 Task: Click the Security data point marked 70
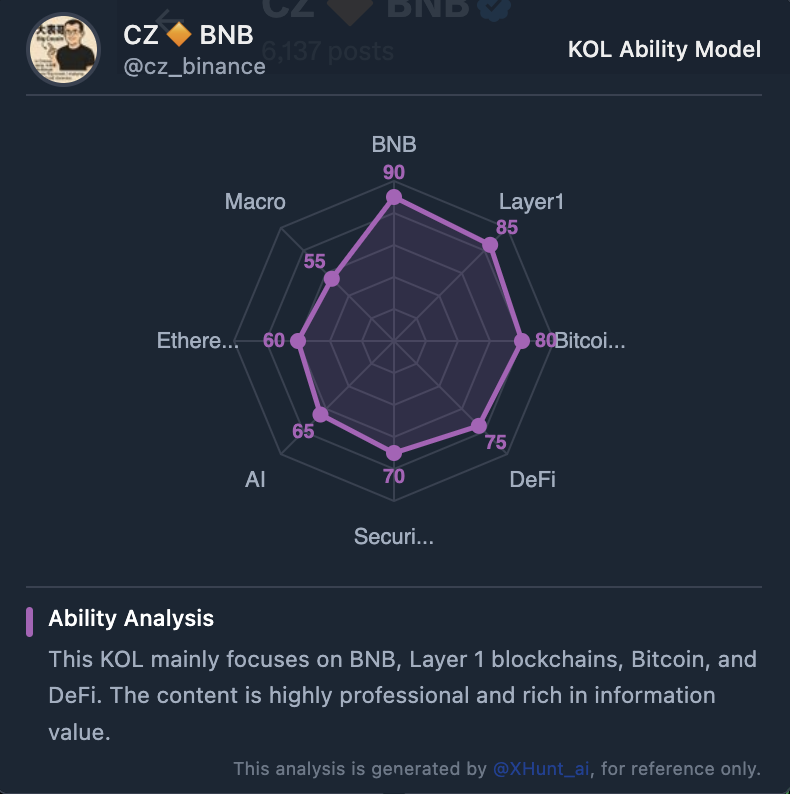tap(394, 453)
